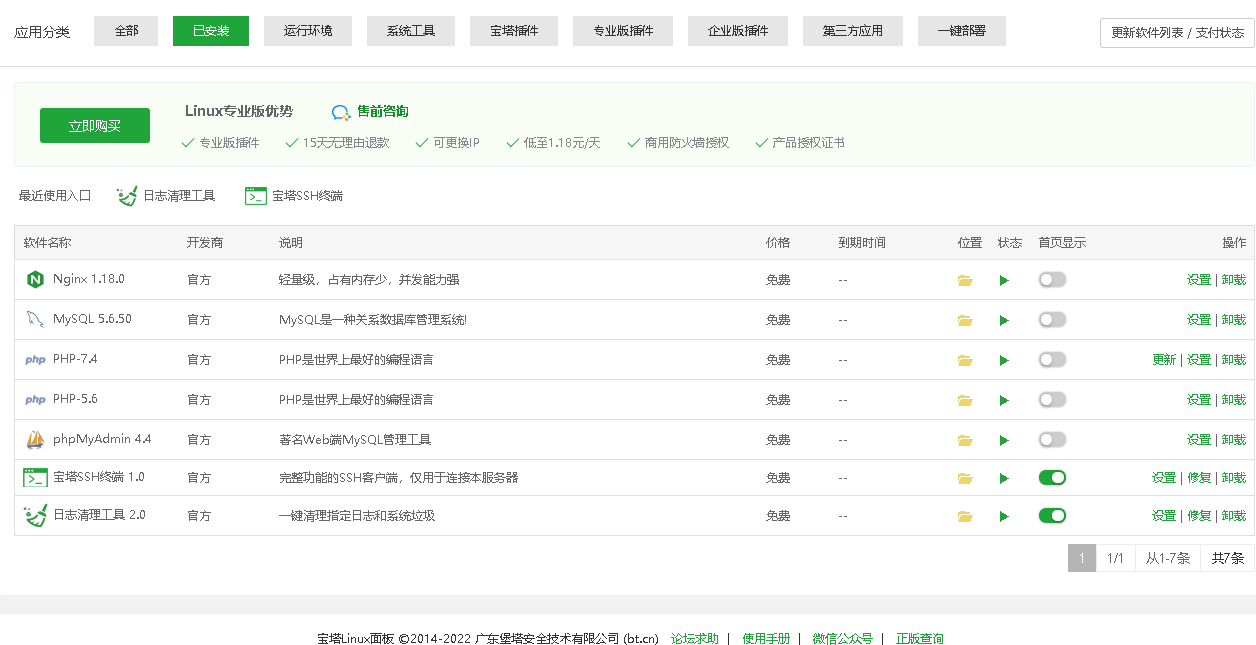This screenshot has height=645, width=1256.
Task: Switch to 宝塔插件 category tab
Action: 514,31
